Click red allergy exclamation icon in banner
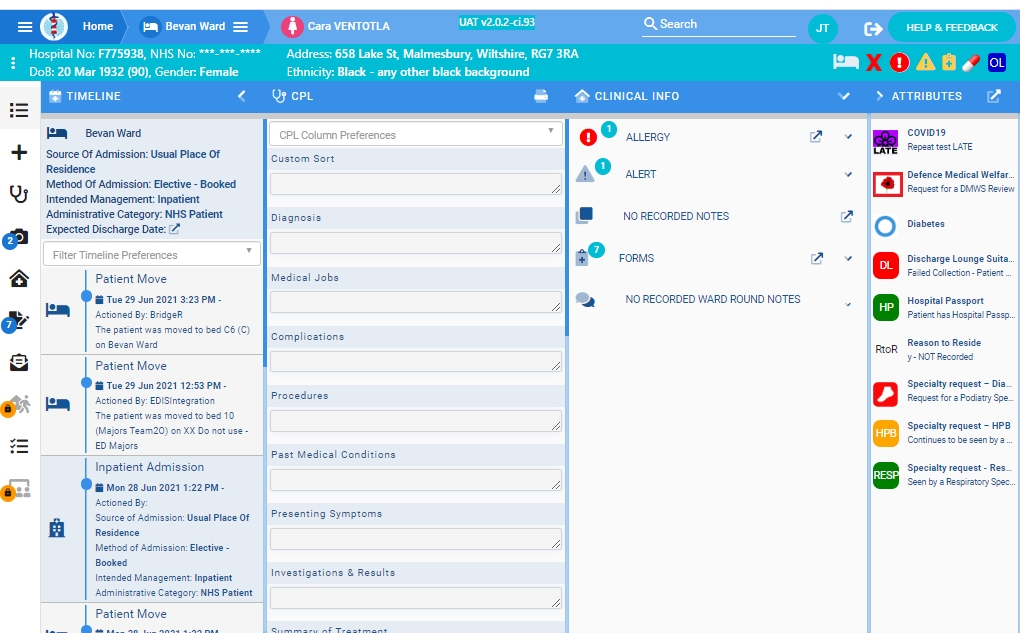The image size is (1020, 633). (899, 62)
